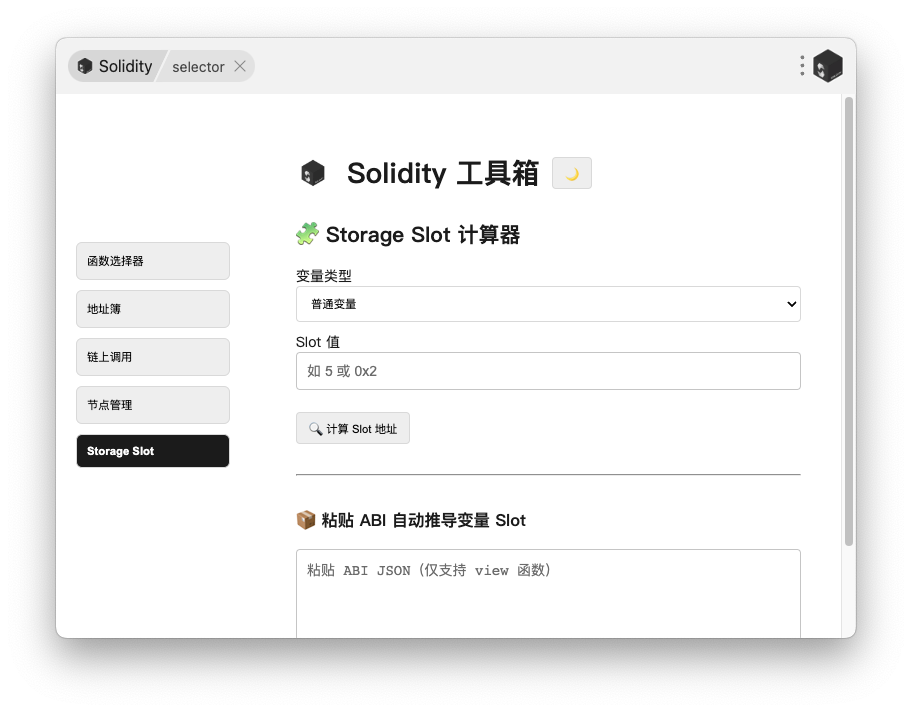Viewport: 912px width, 712px height.
Task: Toggle dark mode with the moon button
Action: (x=572, y=173)
